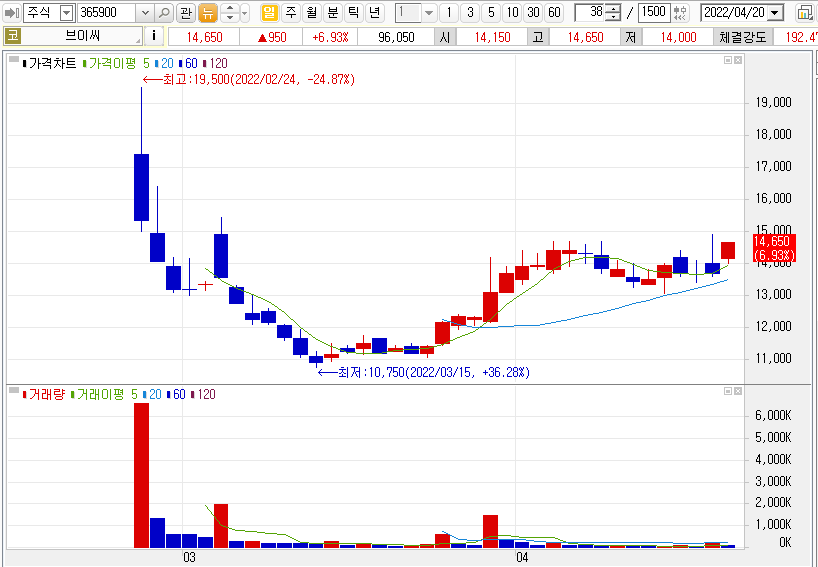Click the up/down stock navigation stepper

(x=230, y=13)
